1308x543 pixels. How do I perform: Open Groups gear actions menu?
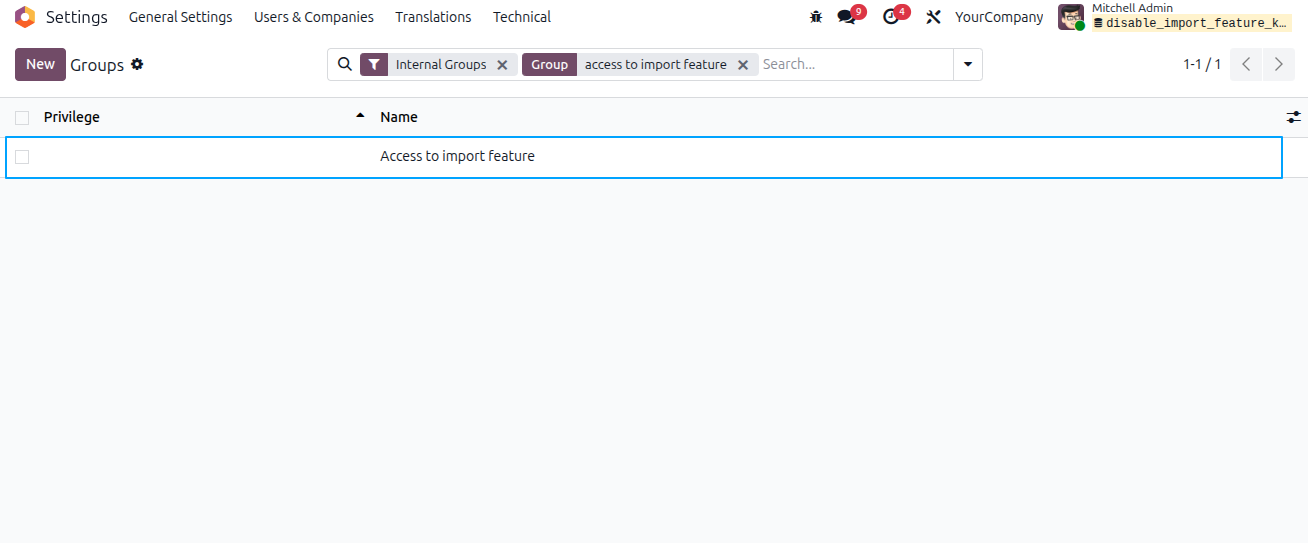pyautogui.click(x=137, y=64)
